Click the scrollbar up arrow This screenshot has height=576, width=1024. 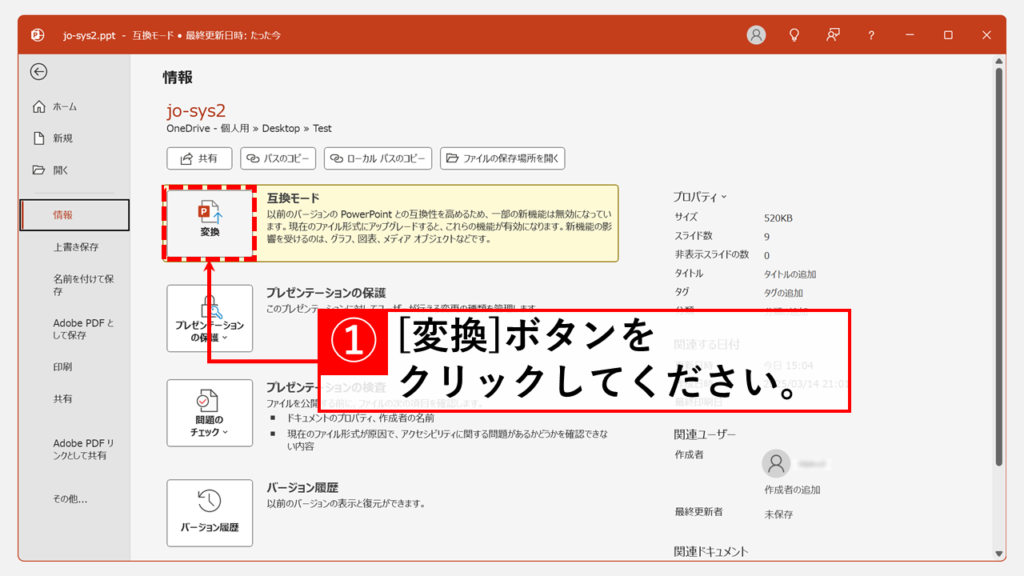[x=999, y=61]
